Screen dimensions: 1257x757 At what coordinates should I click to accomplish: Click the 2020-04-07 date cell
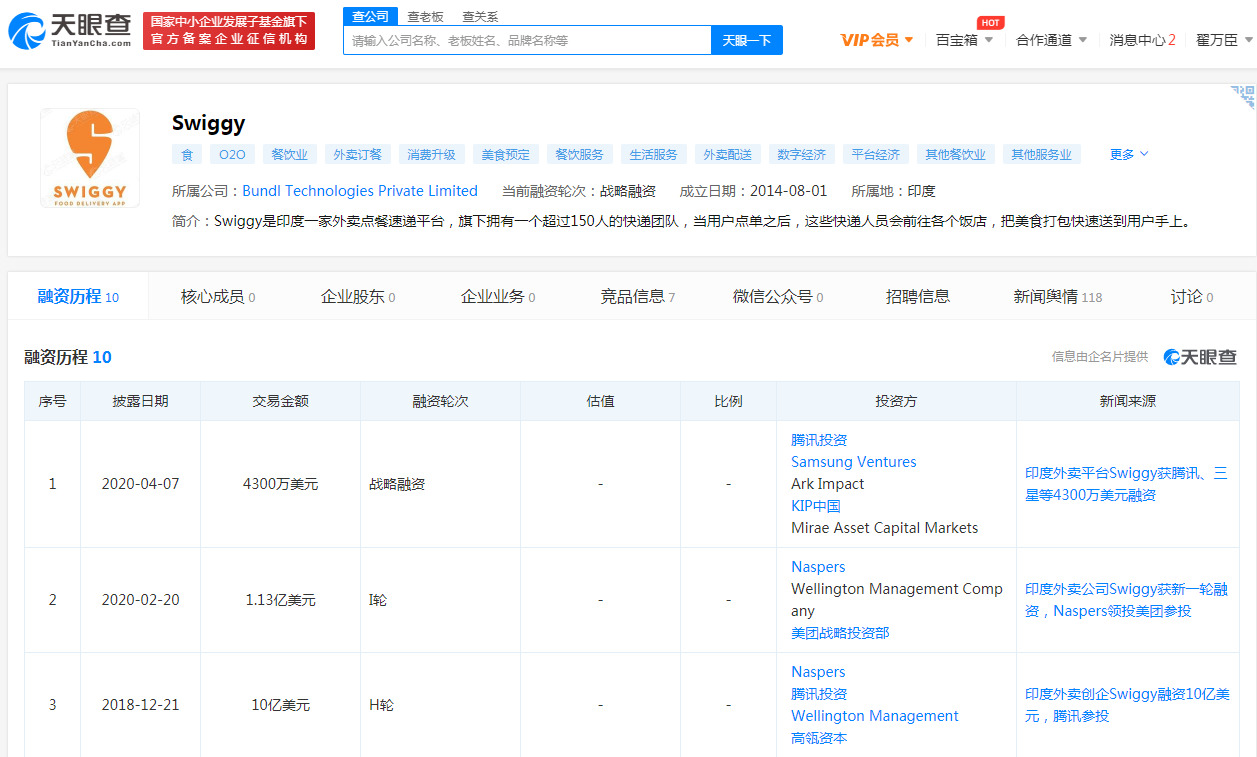point(140,484)
